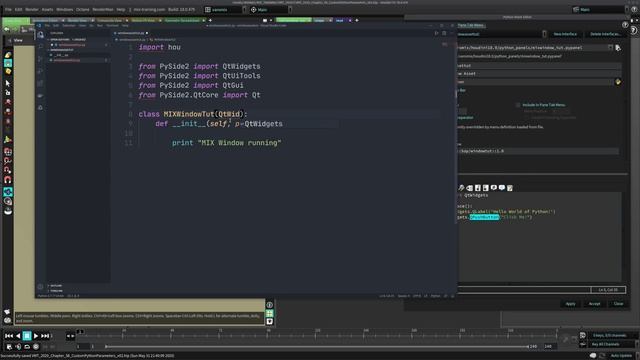Click the wrench icon in the script editor toolbar
Viewport: 640px width, 360px height.
[461, 188]
